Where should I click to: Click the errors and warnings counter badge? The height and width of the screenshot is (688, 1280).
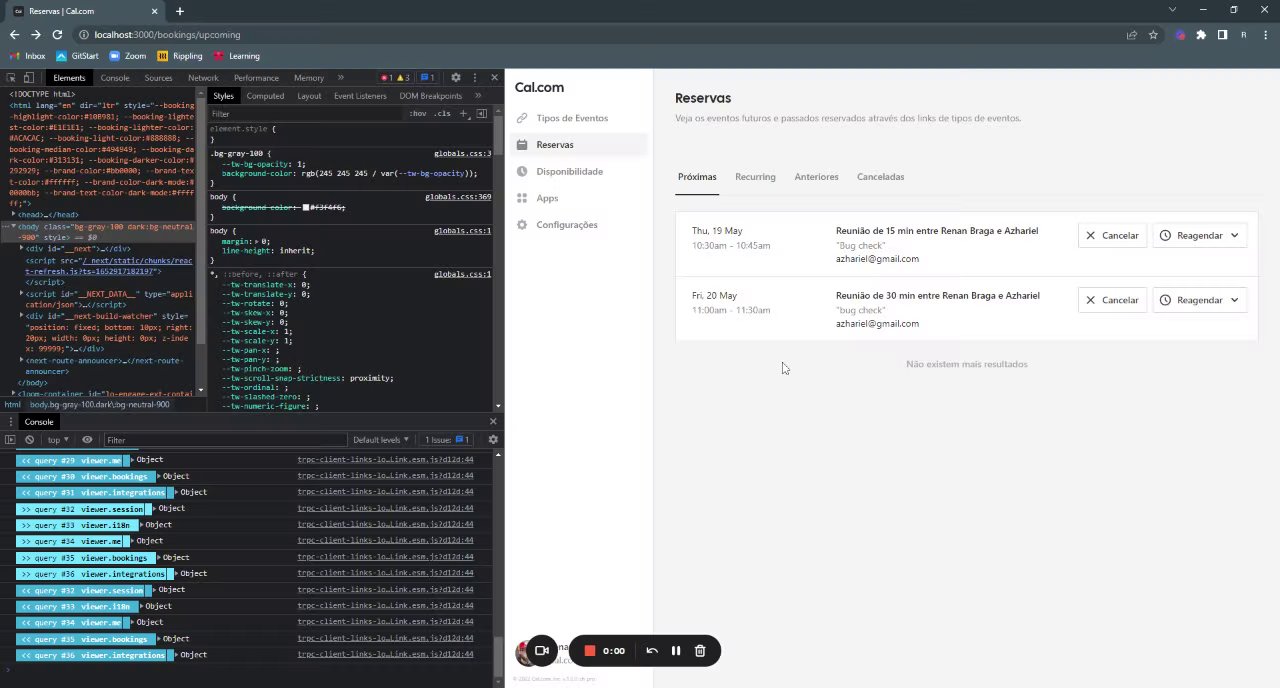coord(395,77)
